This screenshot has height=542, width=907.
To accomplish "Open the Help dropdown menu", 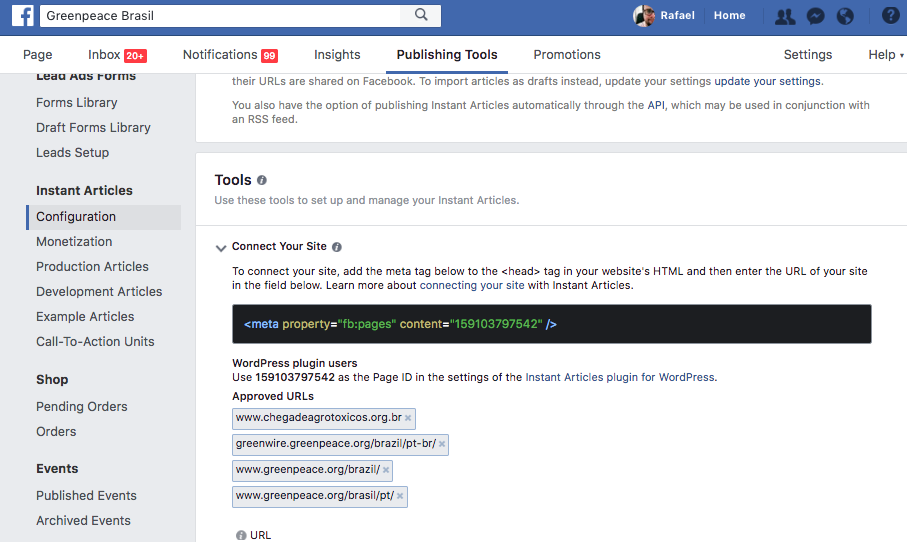I will (886, 55).
